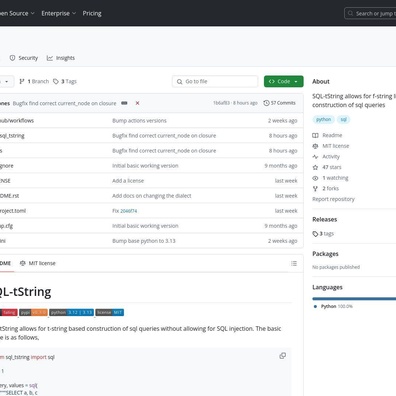Open the Activity link
The image size is (396, 396).
click(331, 157)
